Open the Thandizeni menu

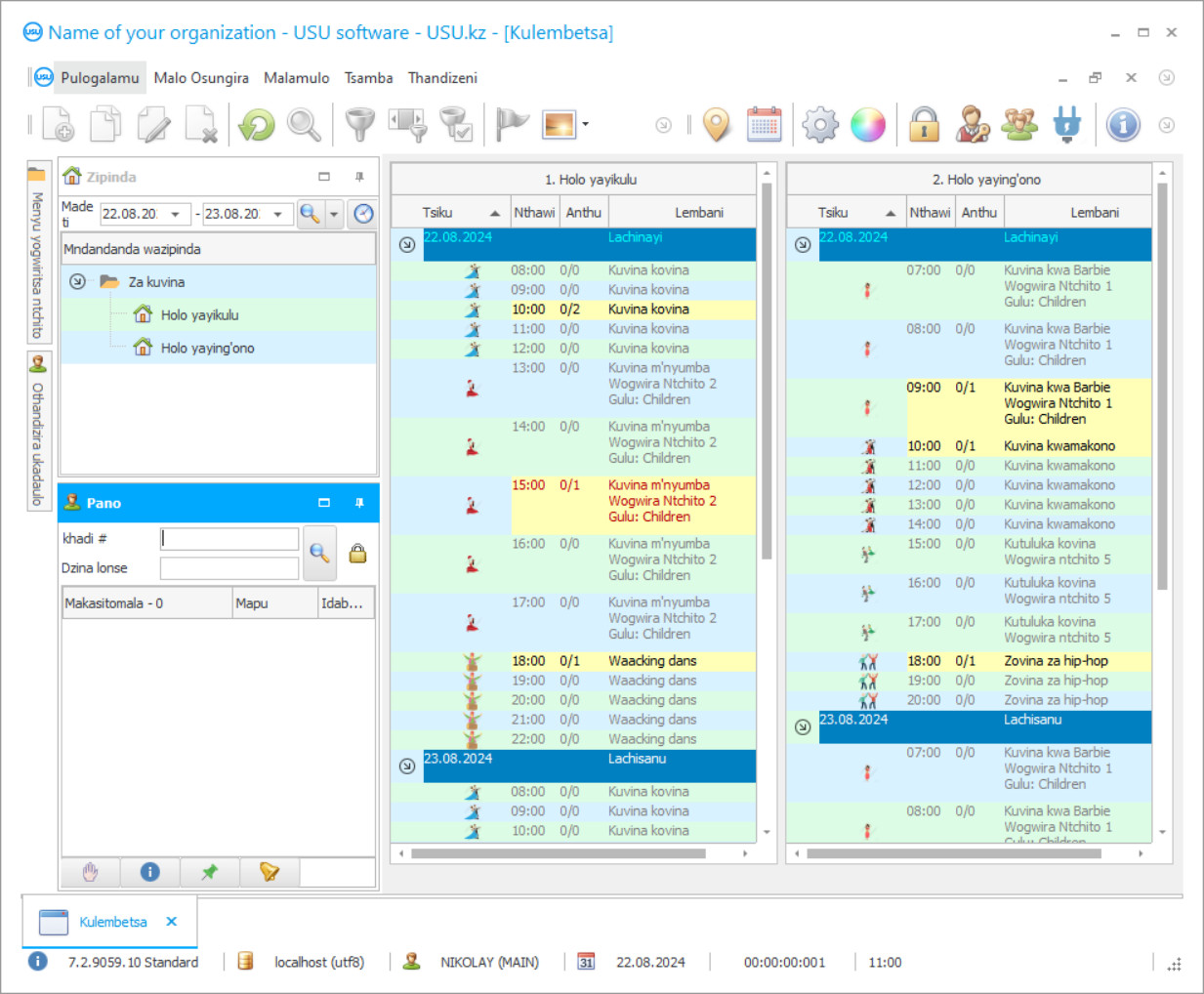tap(442, 78)
